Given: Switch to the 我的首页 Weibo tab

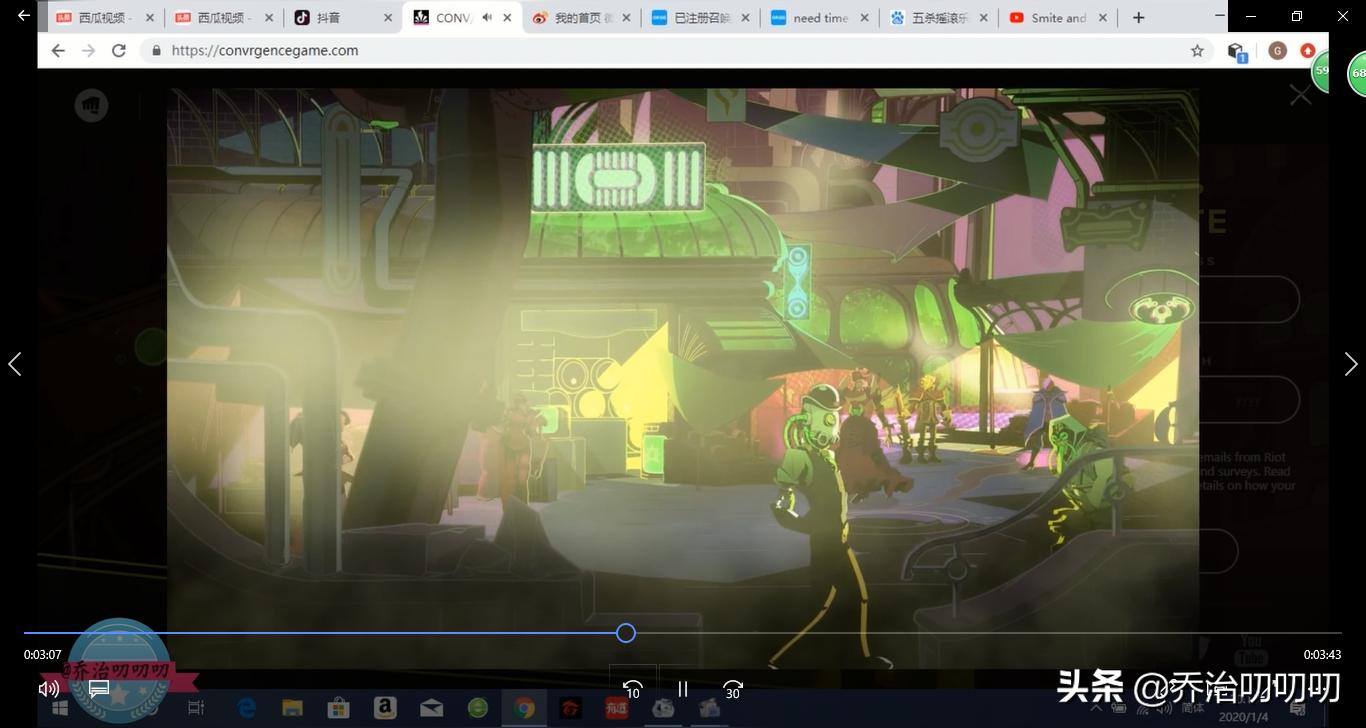Looking at the screenshot, I should [583, 18].
